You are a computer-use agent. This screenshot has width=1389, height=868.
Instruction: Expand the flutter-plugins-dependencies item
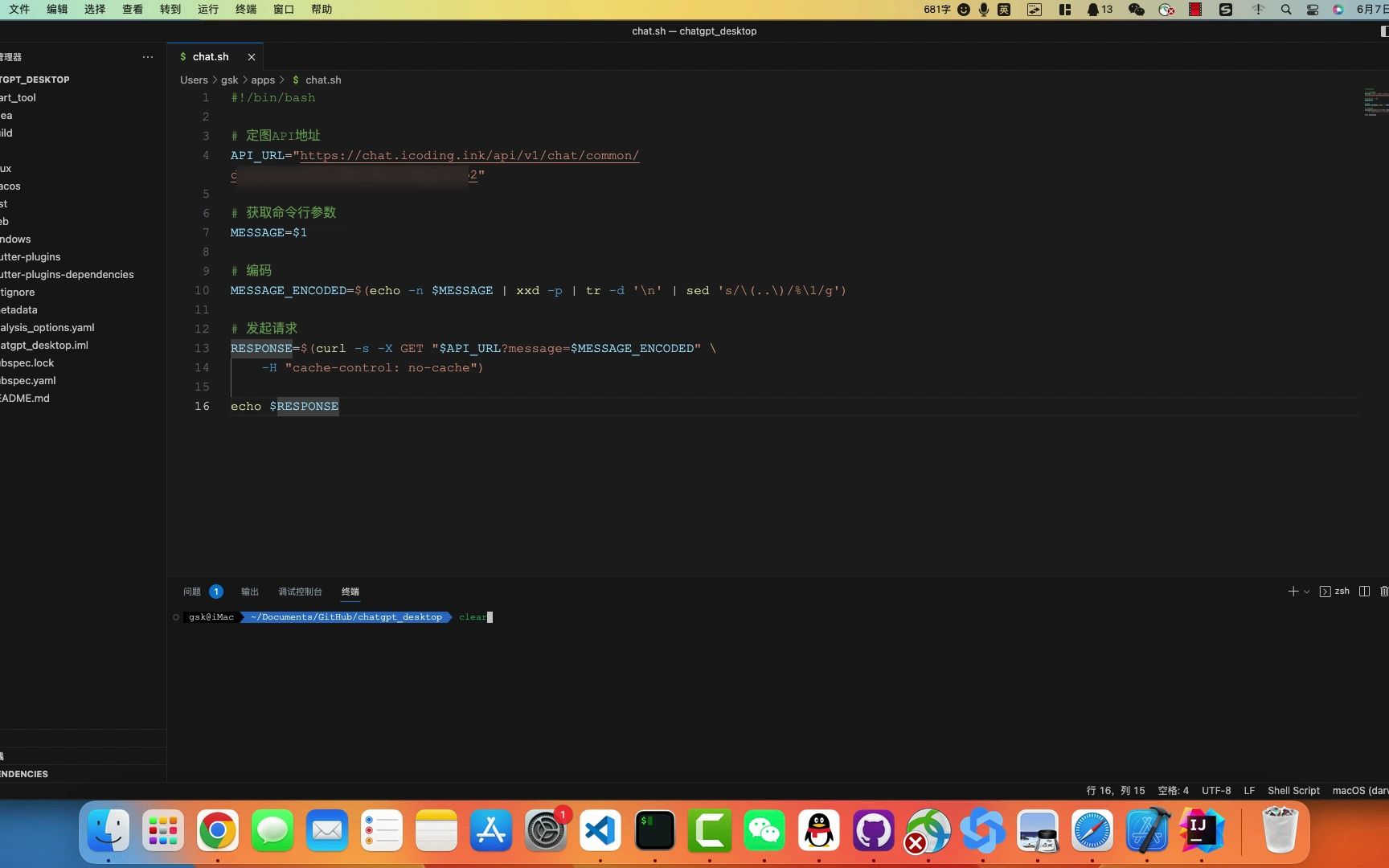[67, 275]
